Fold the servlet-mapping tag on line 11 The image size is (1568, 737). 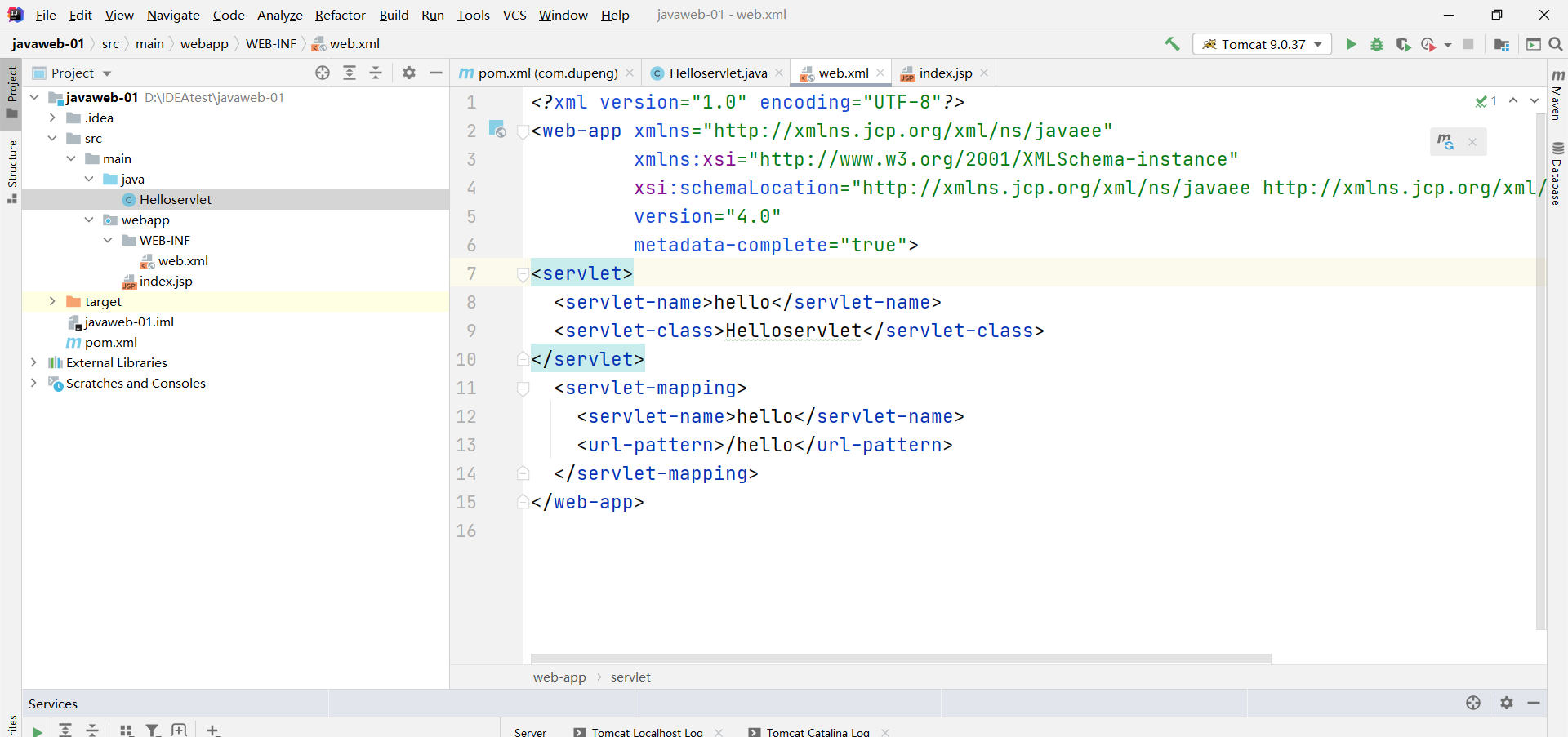click(x=523, y=389)
